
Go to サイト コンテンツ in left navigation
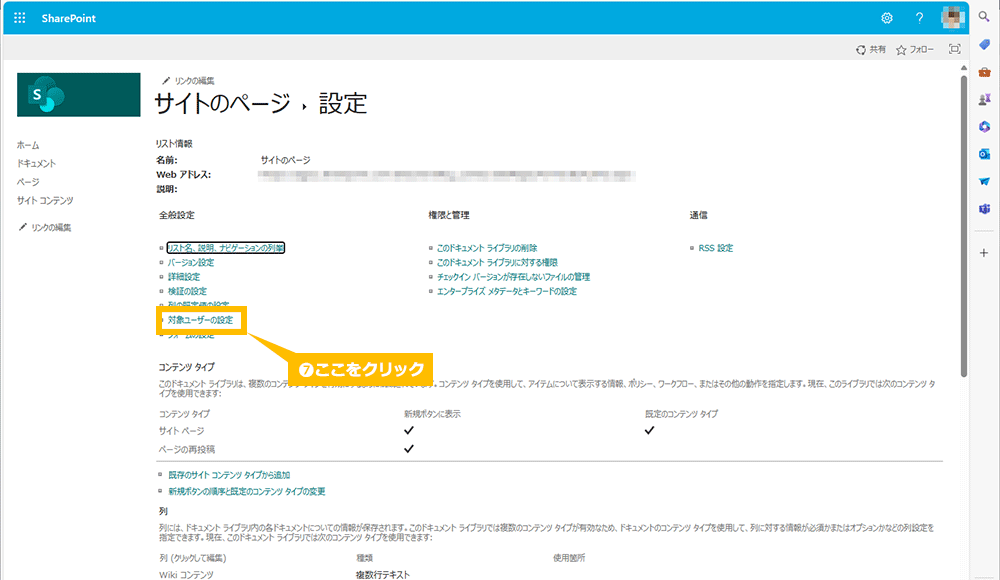pyautogui.click(x=45, y=200)
